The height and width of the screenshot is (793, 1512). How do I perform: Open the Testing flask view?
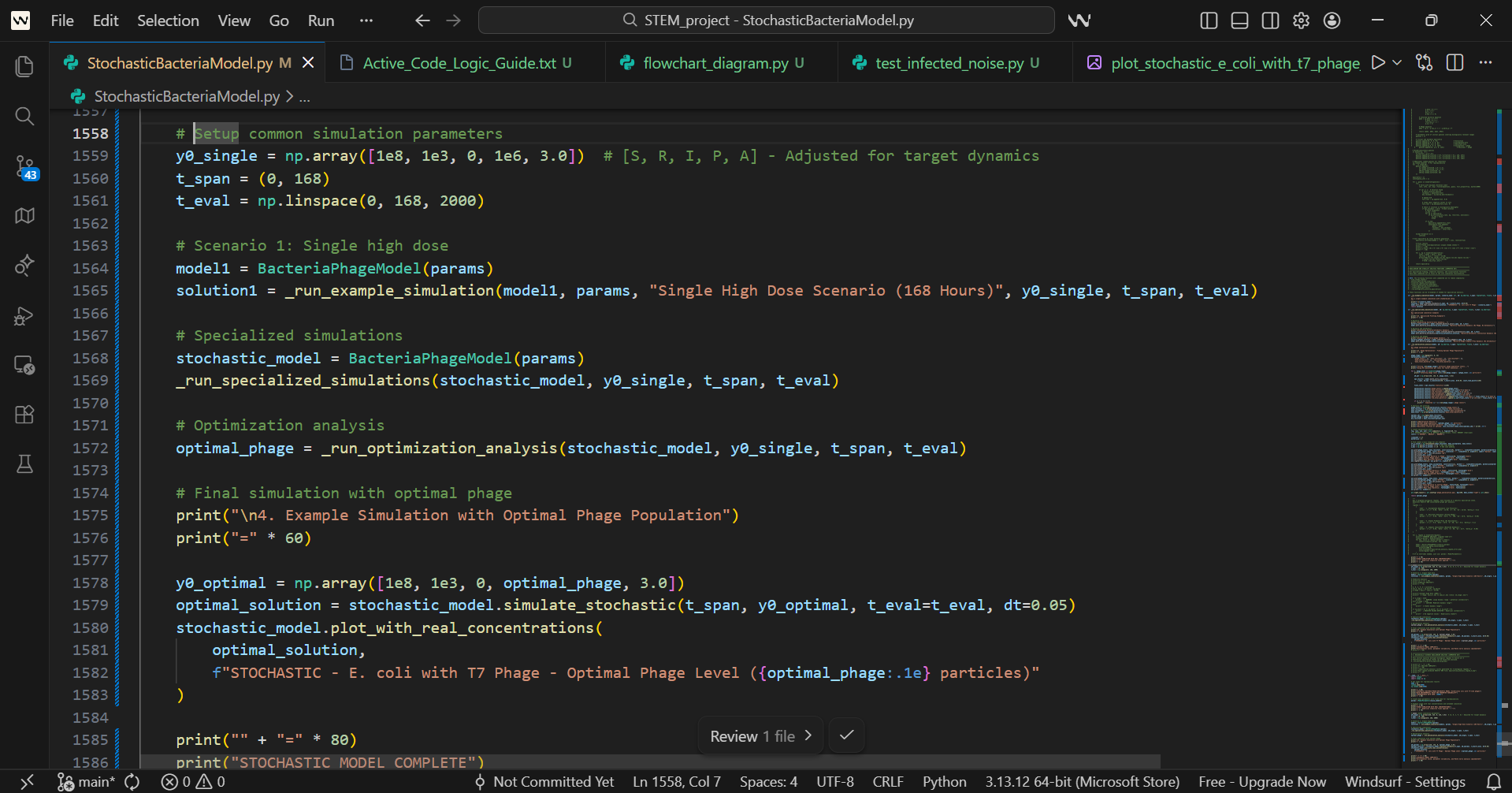coord(24,464)
